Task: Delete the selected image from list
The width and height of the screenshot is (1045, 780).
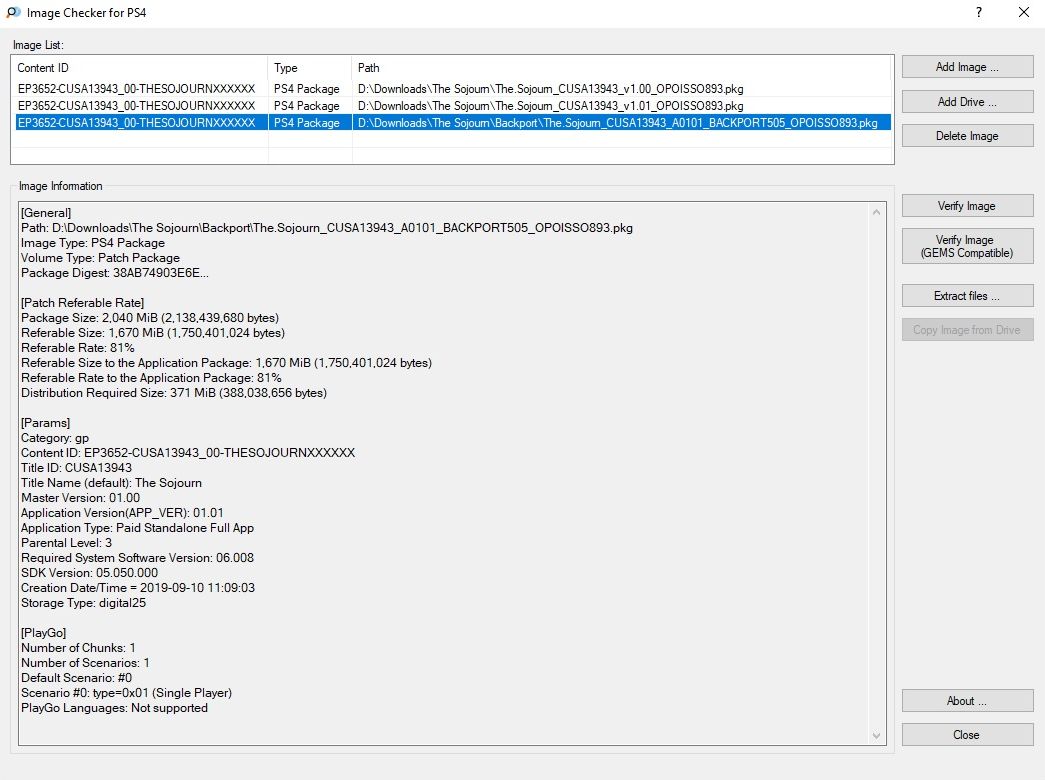Action: (x=967, y=136)
